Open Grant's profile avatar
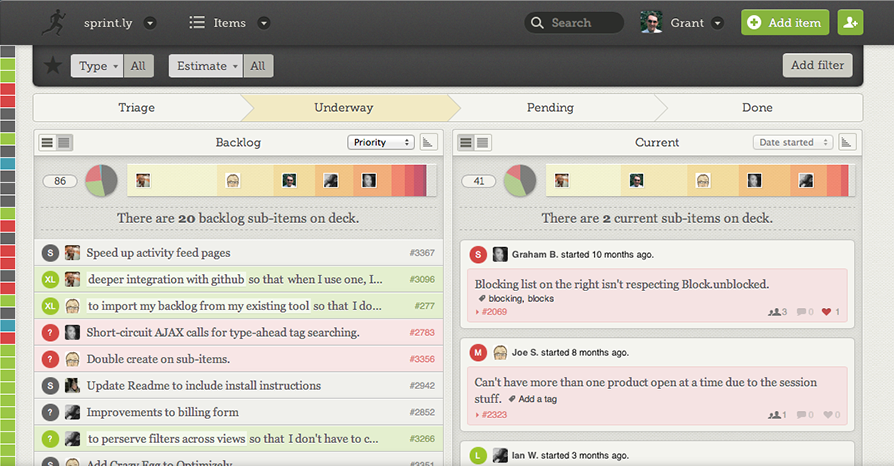This screenshot has height=466, width=894. pos(651,23)
